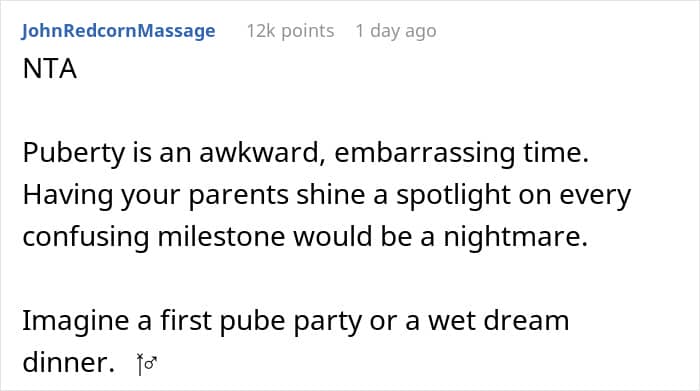The image size is (700, 391).
Task: Click the word Puberty in the comment
Action: pos(74,153)
